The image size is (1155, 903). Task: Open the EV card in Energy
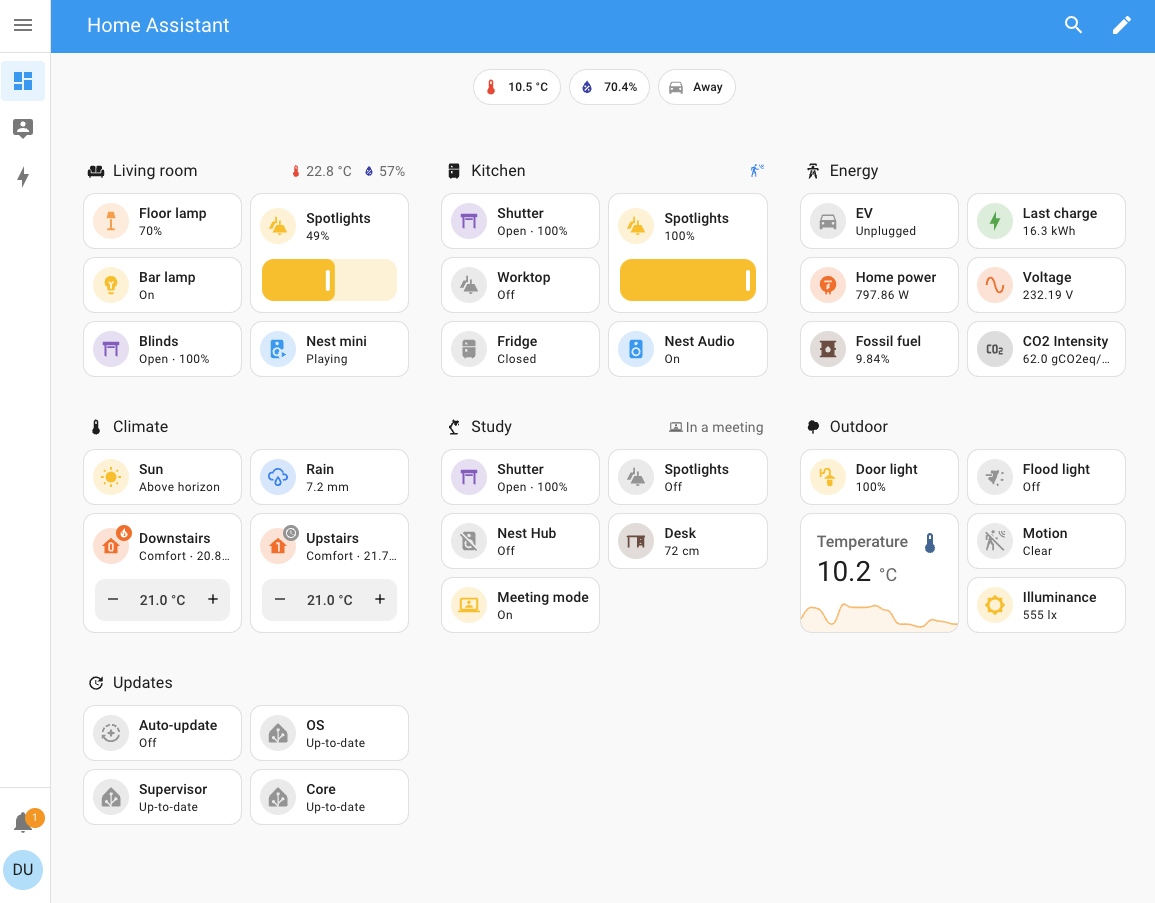pos(879,220)
